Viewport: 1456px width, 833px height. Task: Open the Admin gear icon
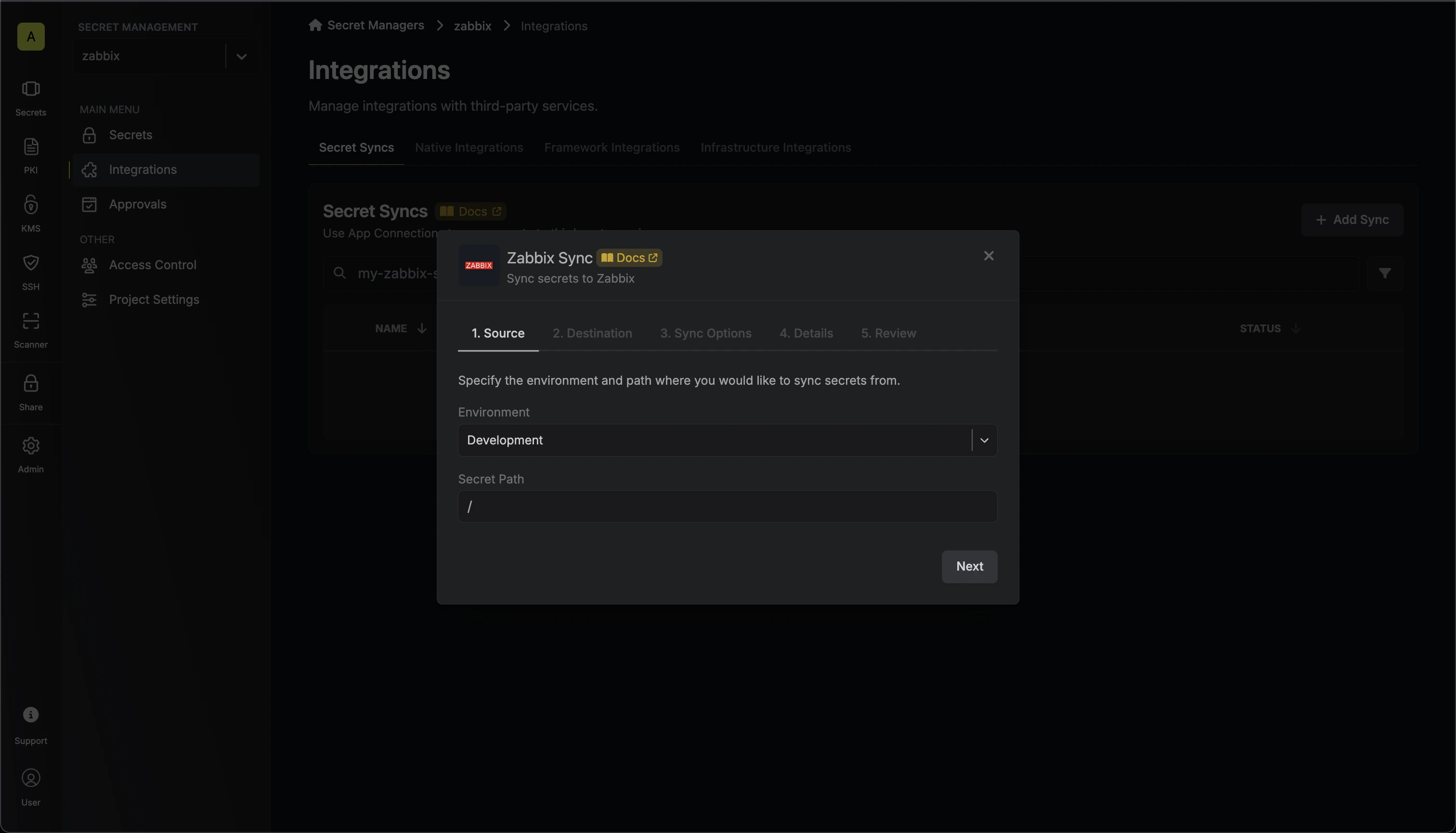[31, 446]
